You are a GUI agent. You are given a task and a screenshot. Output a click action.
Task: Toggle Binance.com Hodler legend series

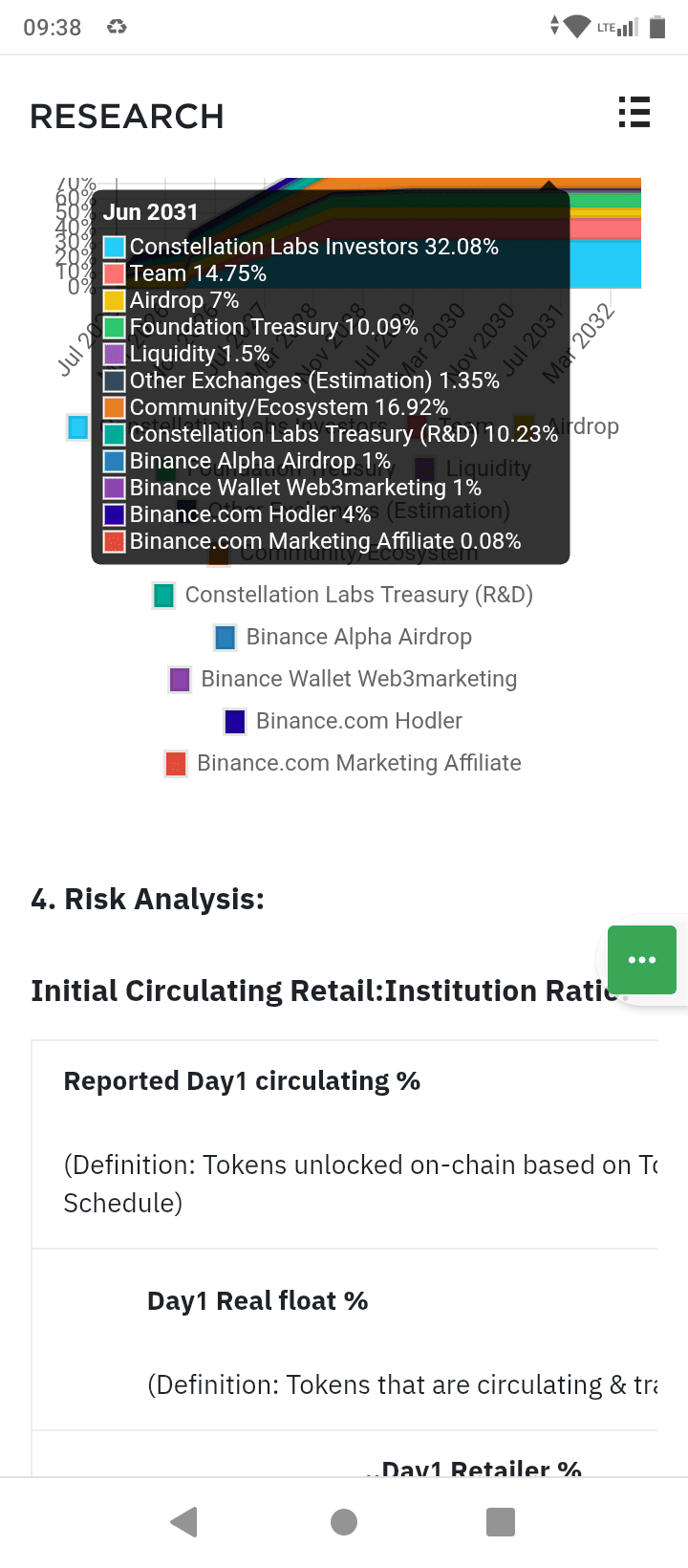[358, 721]
